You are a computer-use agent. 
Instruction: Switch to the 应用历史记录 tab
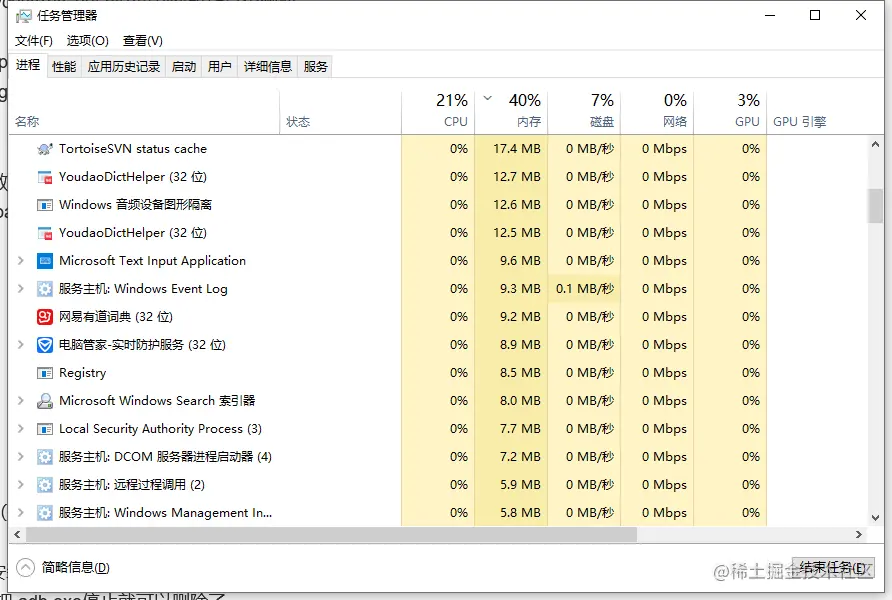click(124, 67)
